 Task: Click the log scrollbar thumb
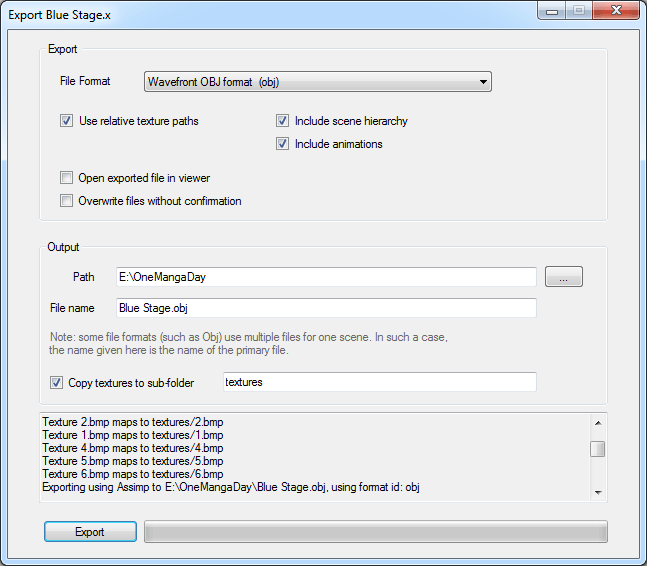click(x=597, y=449)
